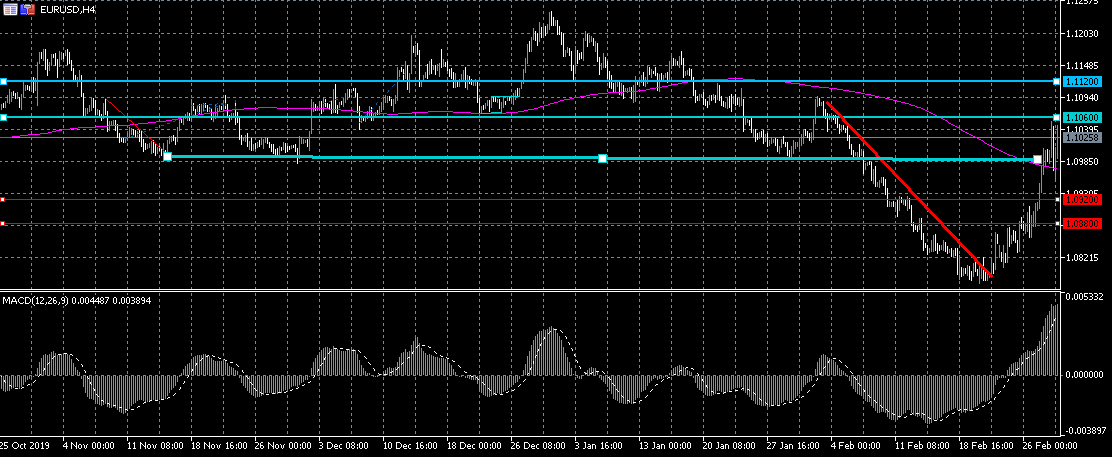Click the 1.08215 price axis value
Viewport: 1112px width, 457px height.
(1082, 258)
